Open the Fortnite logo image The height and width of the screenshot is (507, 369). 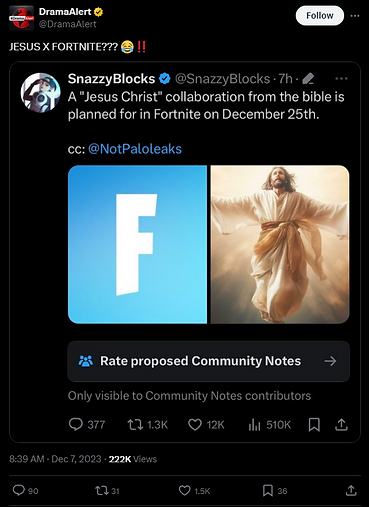[137, 244]
